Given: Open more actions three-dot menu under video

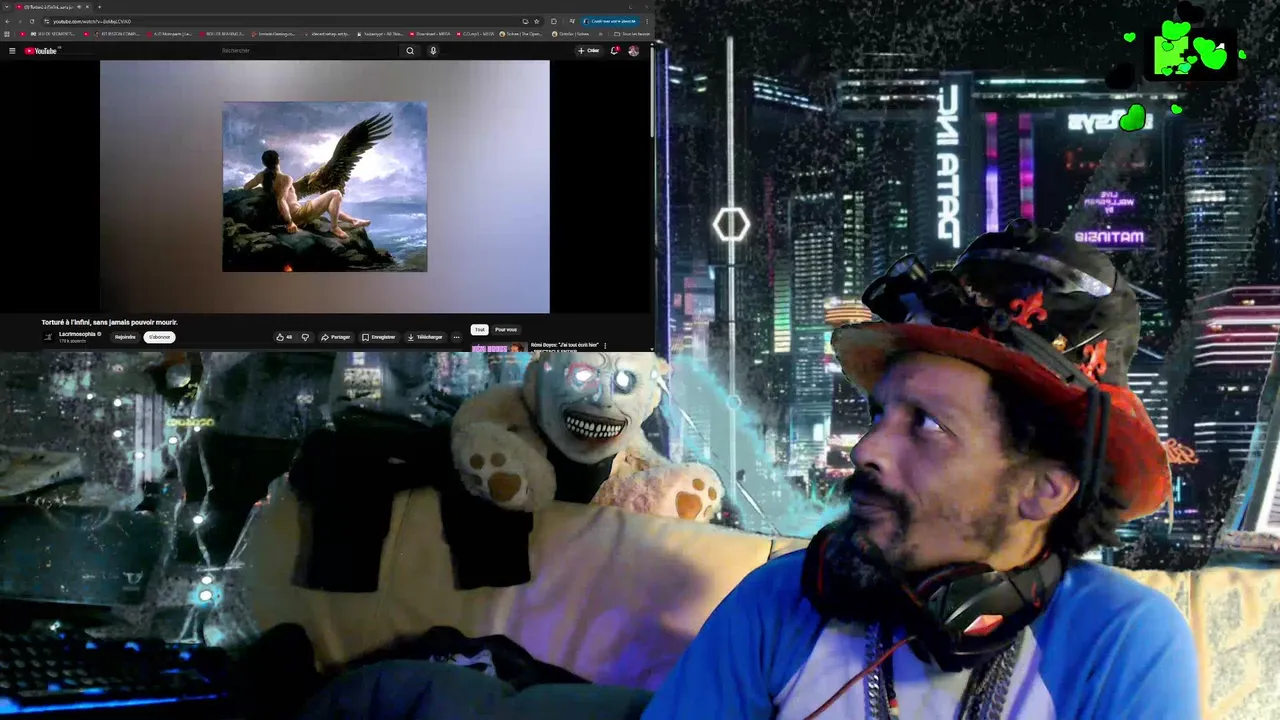Looking at the screenshot, I should click(x=456, y=337).
